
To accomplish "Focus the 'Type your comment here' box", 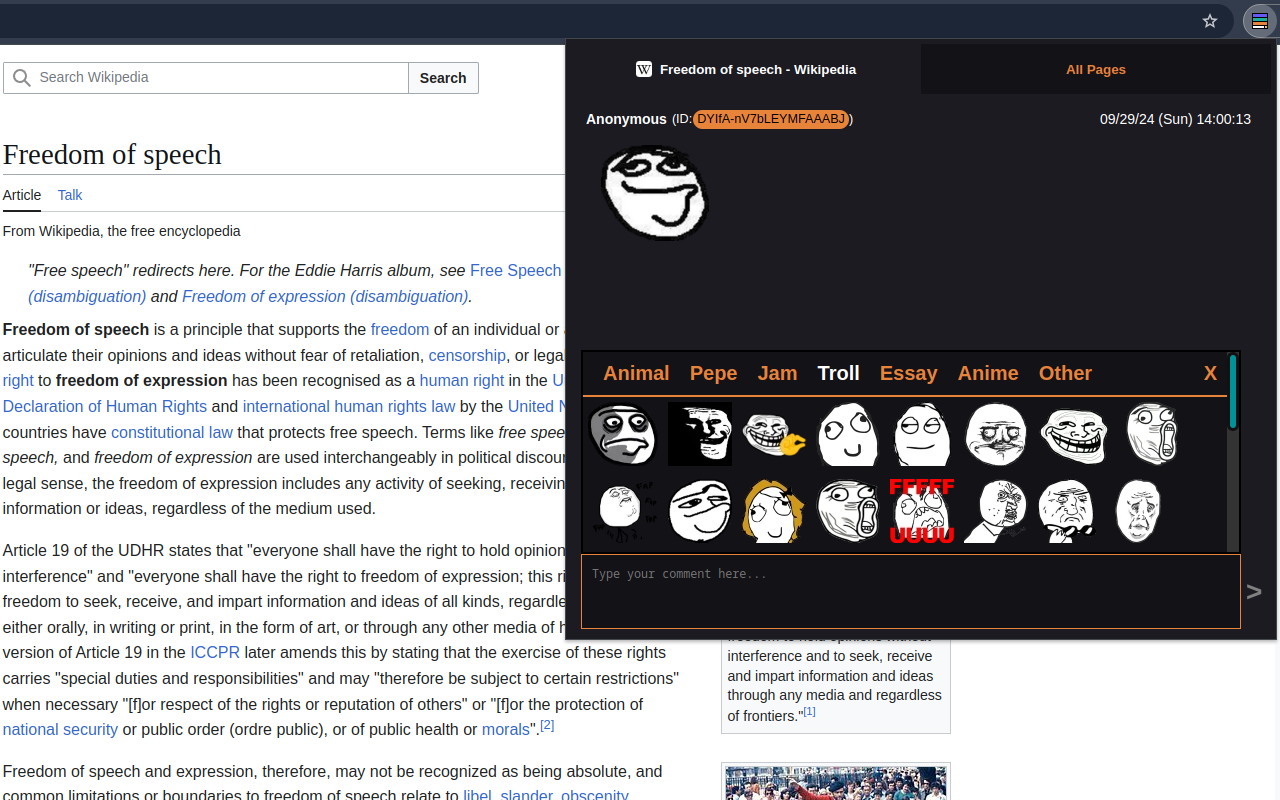I will click(911, 592).
